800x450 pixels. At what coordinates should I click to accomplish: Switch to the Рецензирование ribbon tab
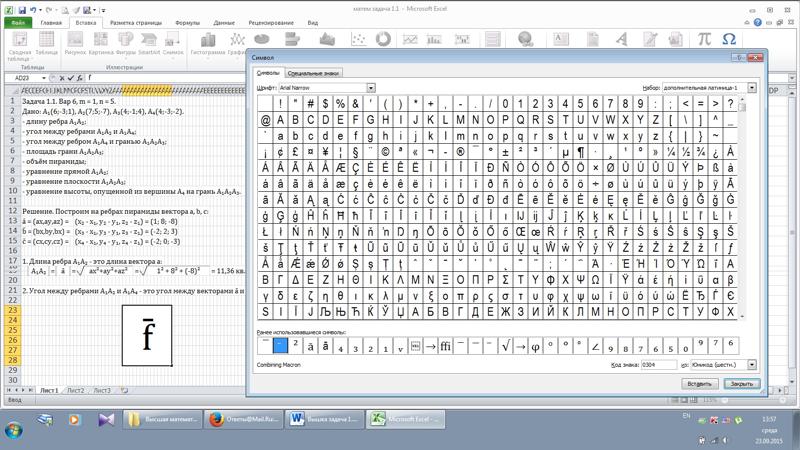coord(271,23)
